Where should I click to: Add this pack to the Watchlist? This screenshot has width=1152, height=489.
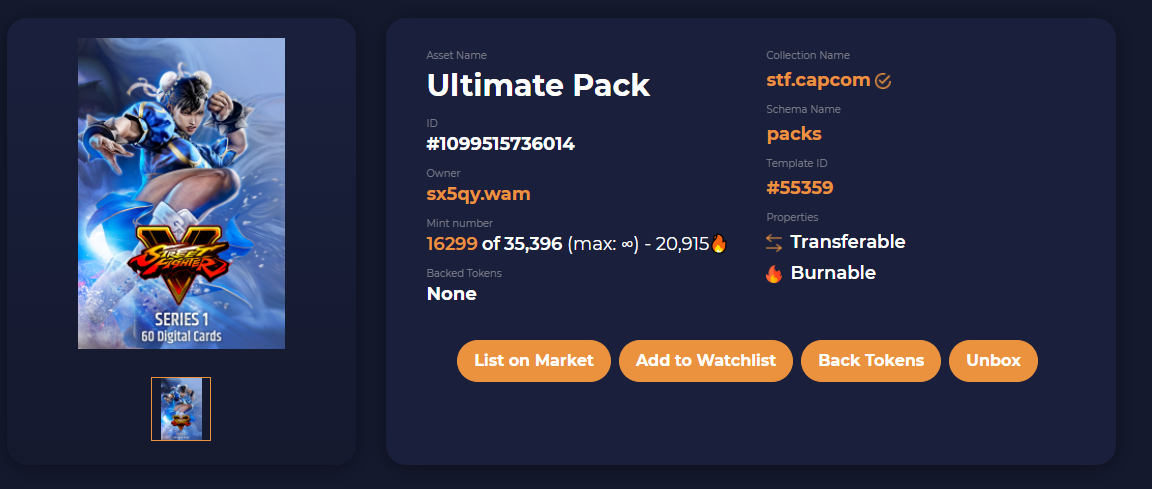click(x=705, y=361)
